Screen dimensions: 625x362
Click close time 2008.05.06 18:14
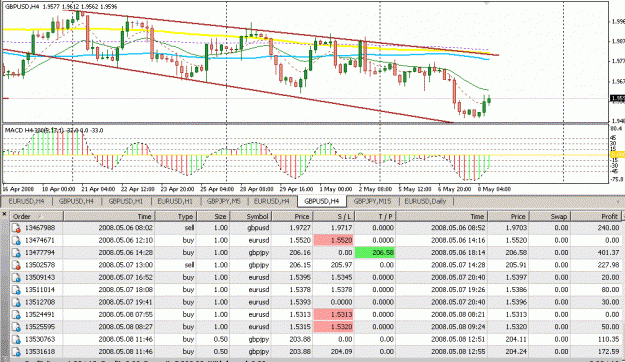458,253
